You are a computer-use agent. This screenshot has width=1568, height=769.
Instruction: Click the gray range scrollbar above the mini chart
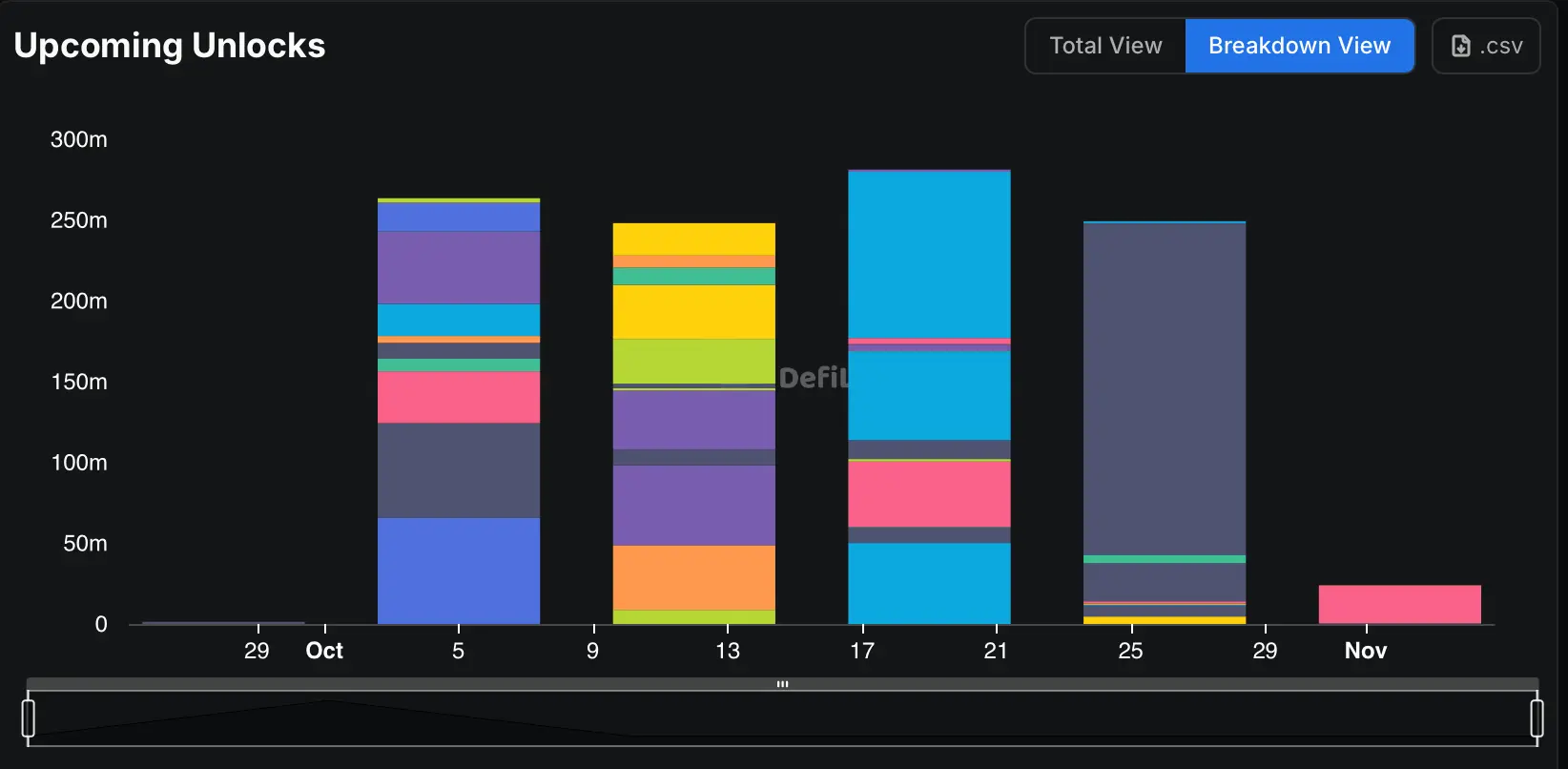[x=782, y=684]
